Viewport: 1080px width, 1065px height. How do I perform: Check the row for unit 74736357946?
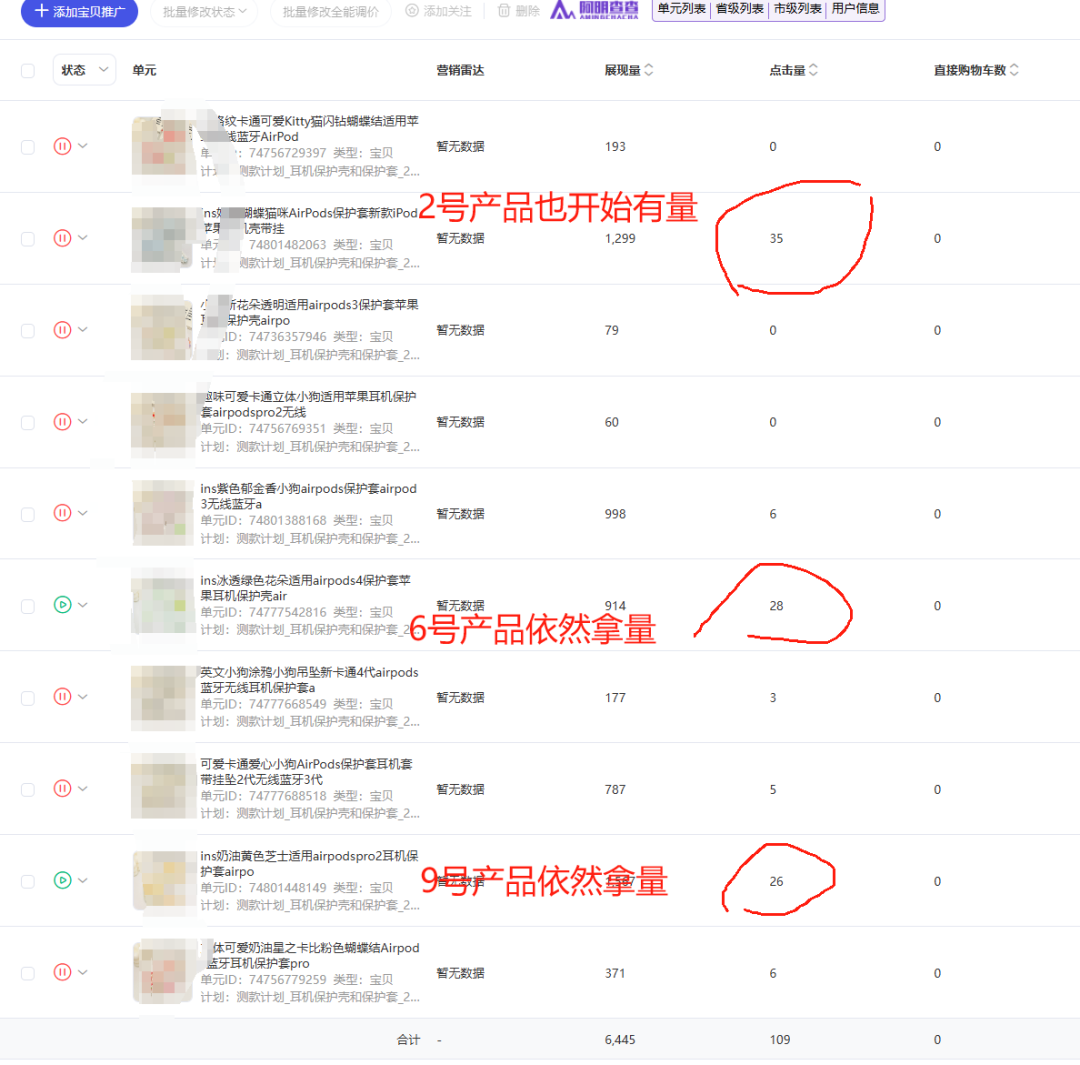coord(28,331)
